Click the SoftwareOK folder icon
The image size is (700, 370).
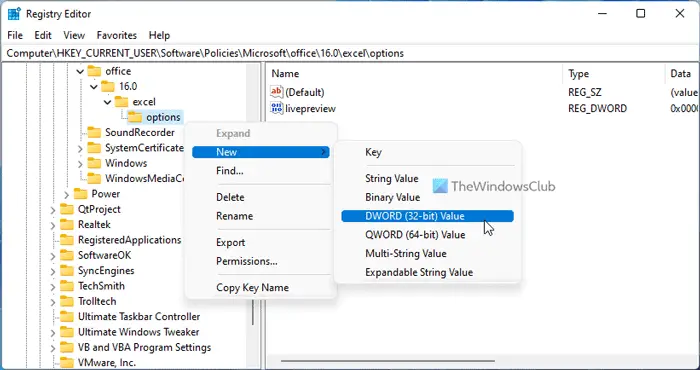point(67,255)
